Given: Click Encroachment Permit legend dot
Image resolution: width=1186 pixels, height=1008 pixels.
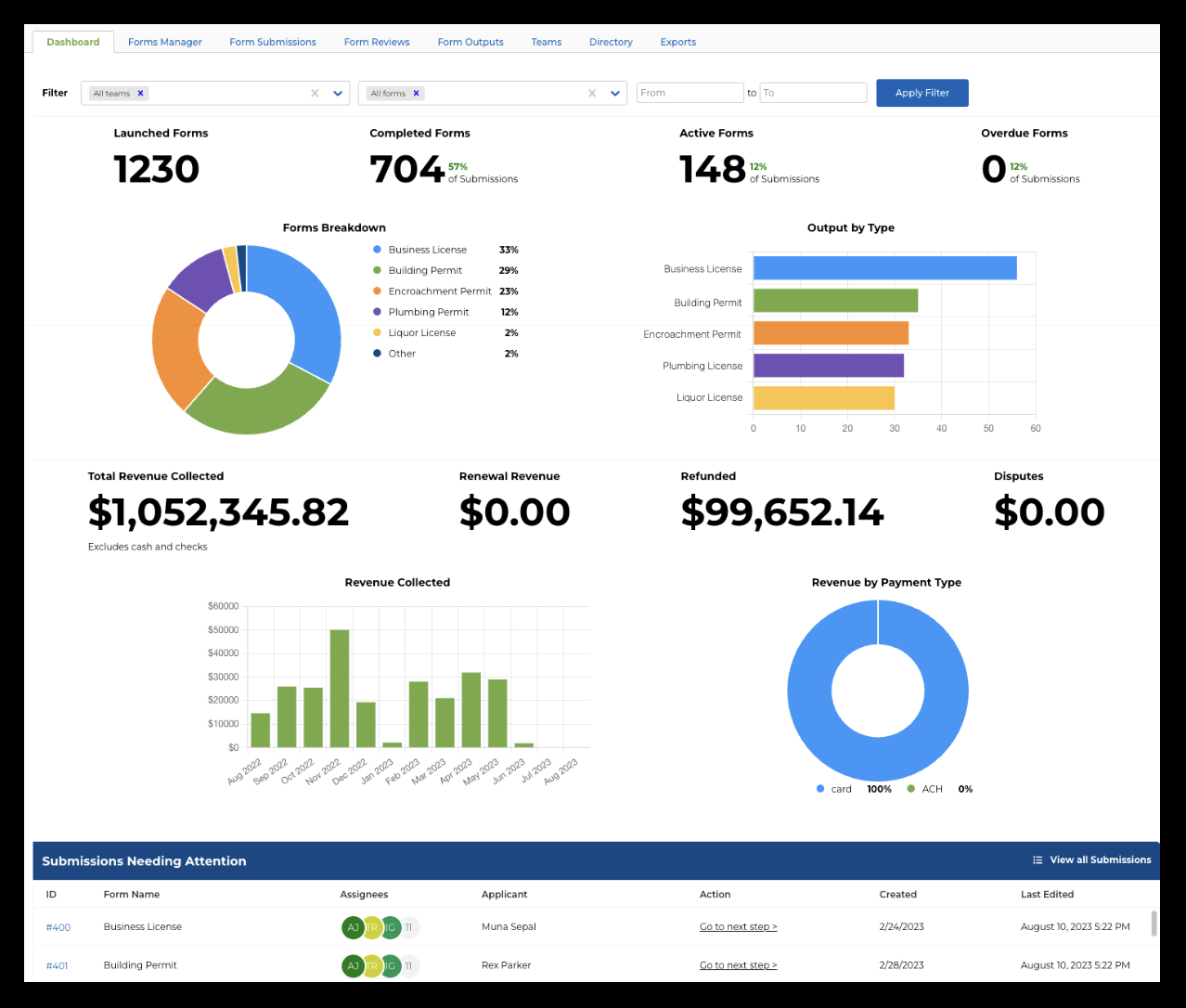Looking at the screenshot, I should click(x=377, y=291).
